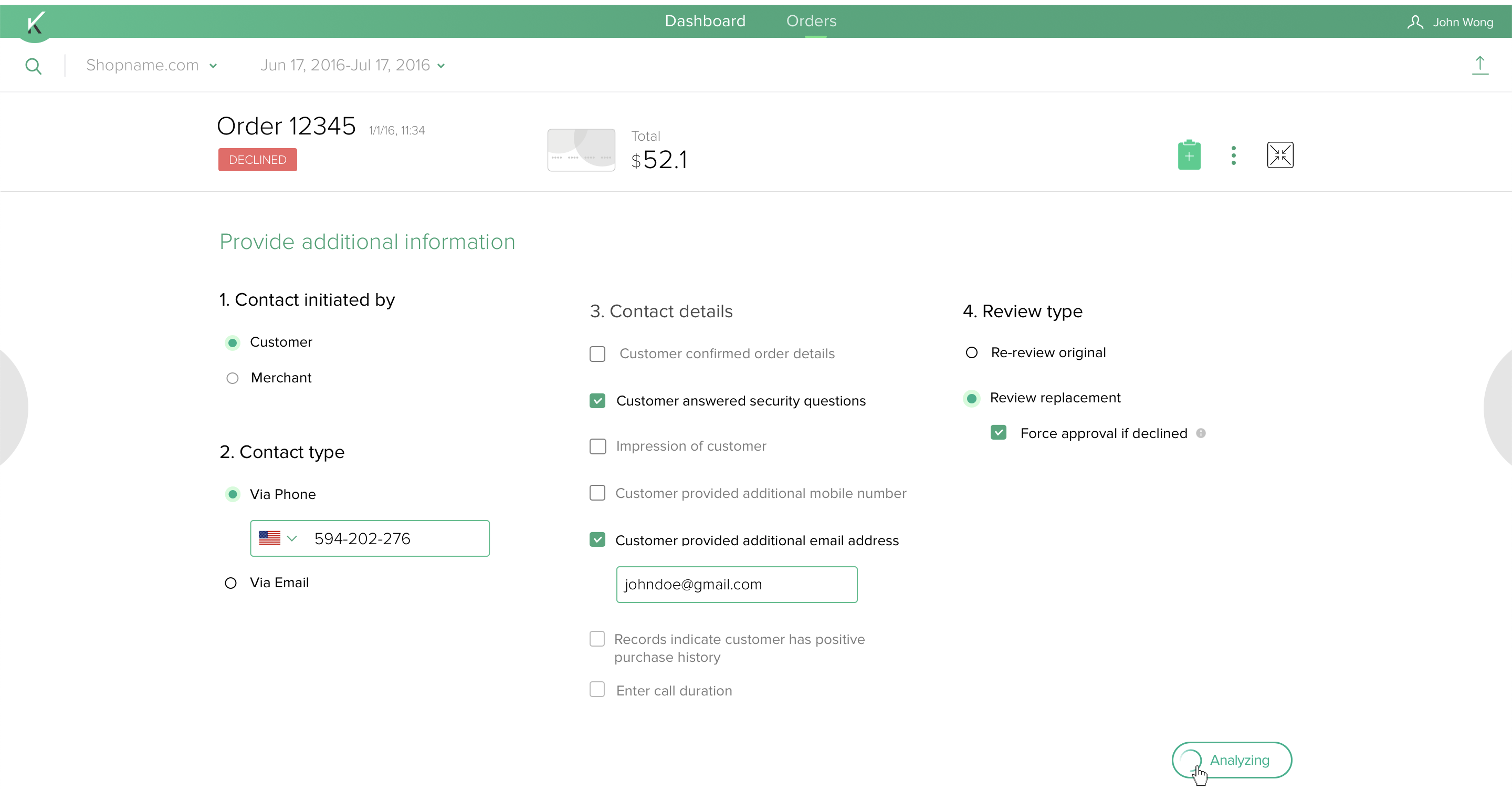
Task: Click the collapse view arrows icon
Action: coord(1279,155)
